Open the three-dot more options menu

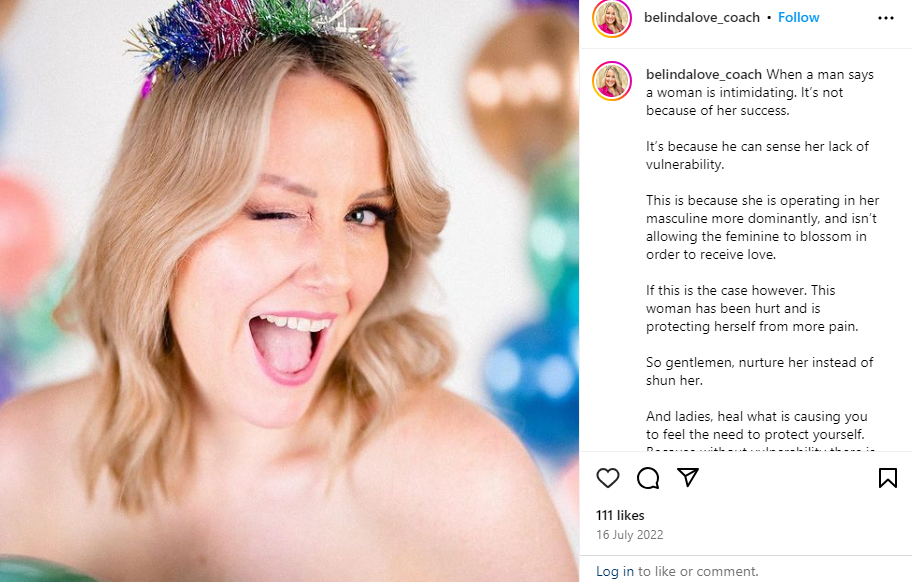coord(886,18)
